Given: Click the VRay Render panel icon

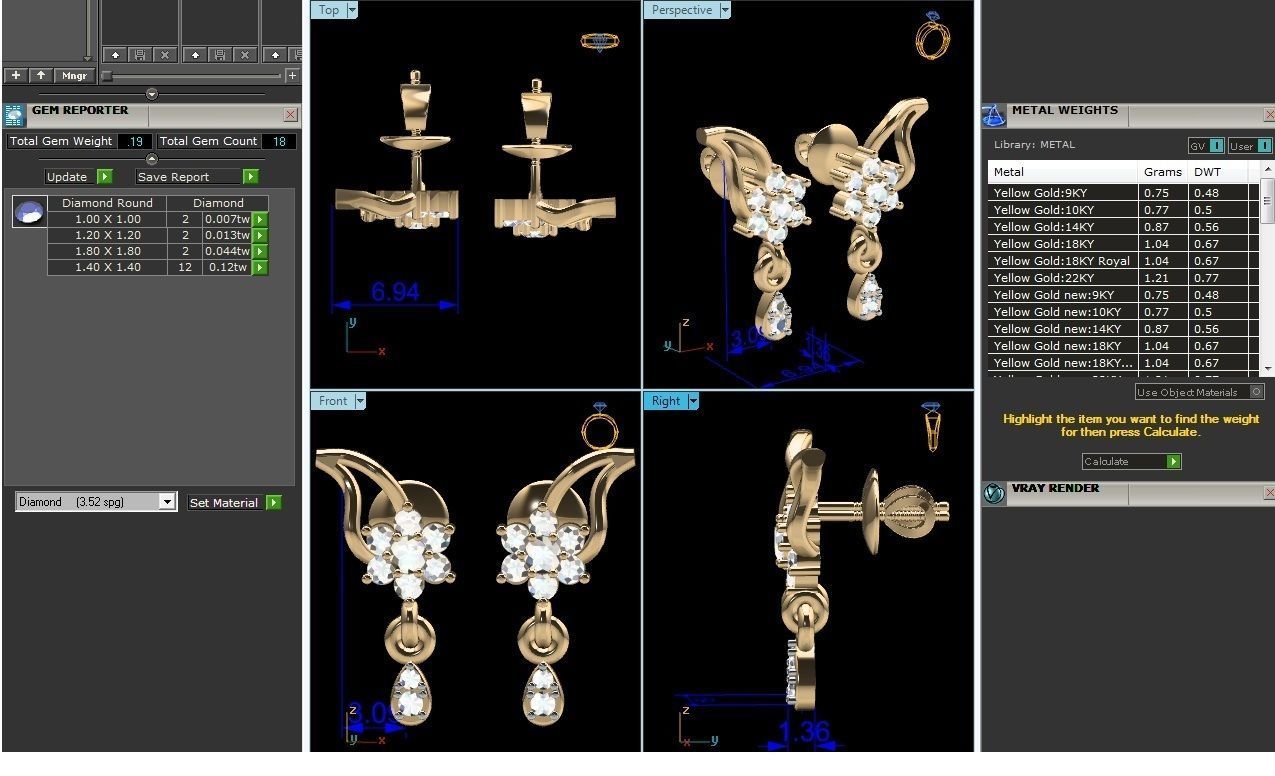Looking at the screenshot, I should pos(993,493).
